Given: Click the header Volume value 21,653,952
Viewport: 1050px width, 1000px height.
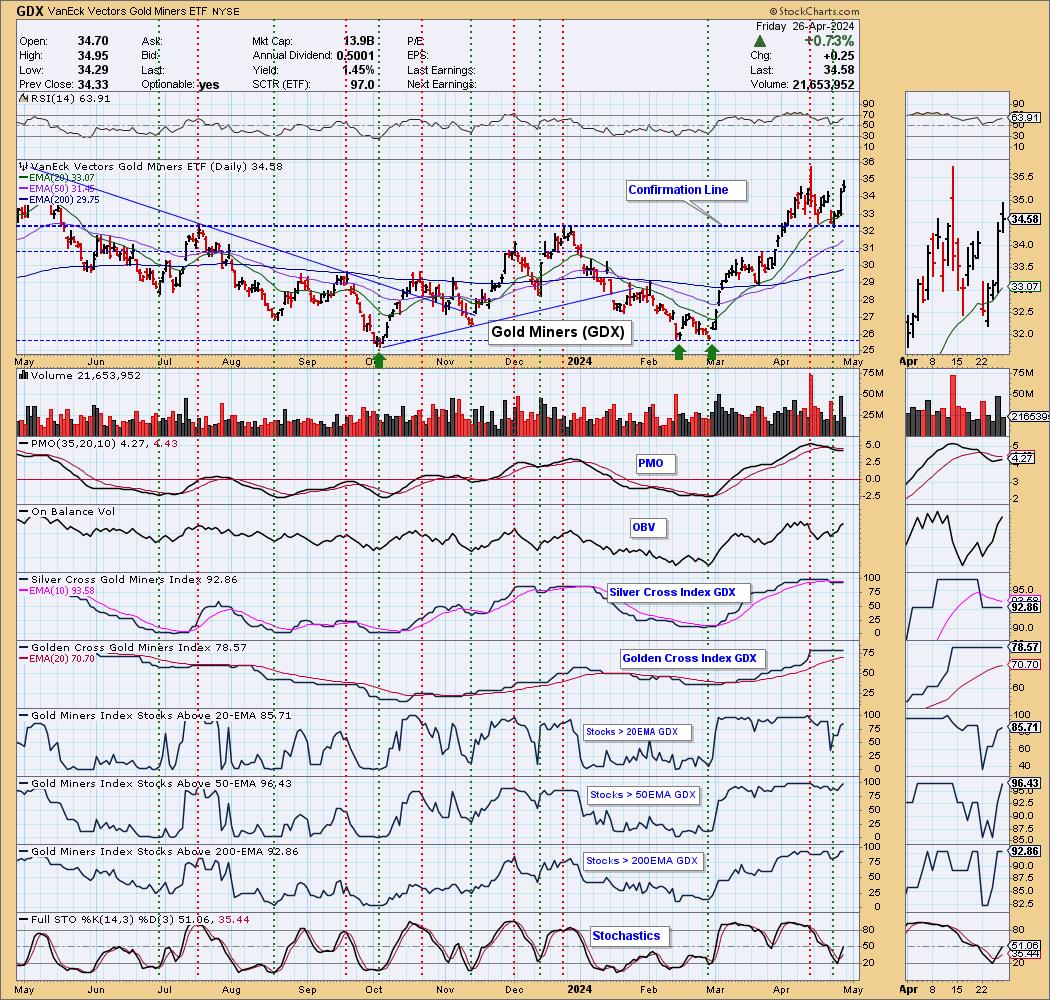Looking at the screenshot, I should 823,84.
